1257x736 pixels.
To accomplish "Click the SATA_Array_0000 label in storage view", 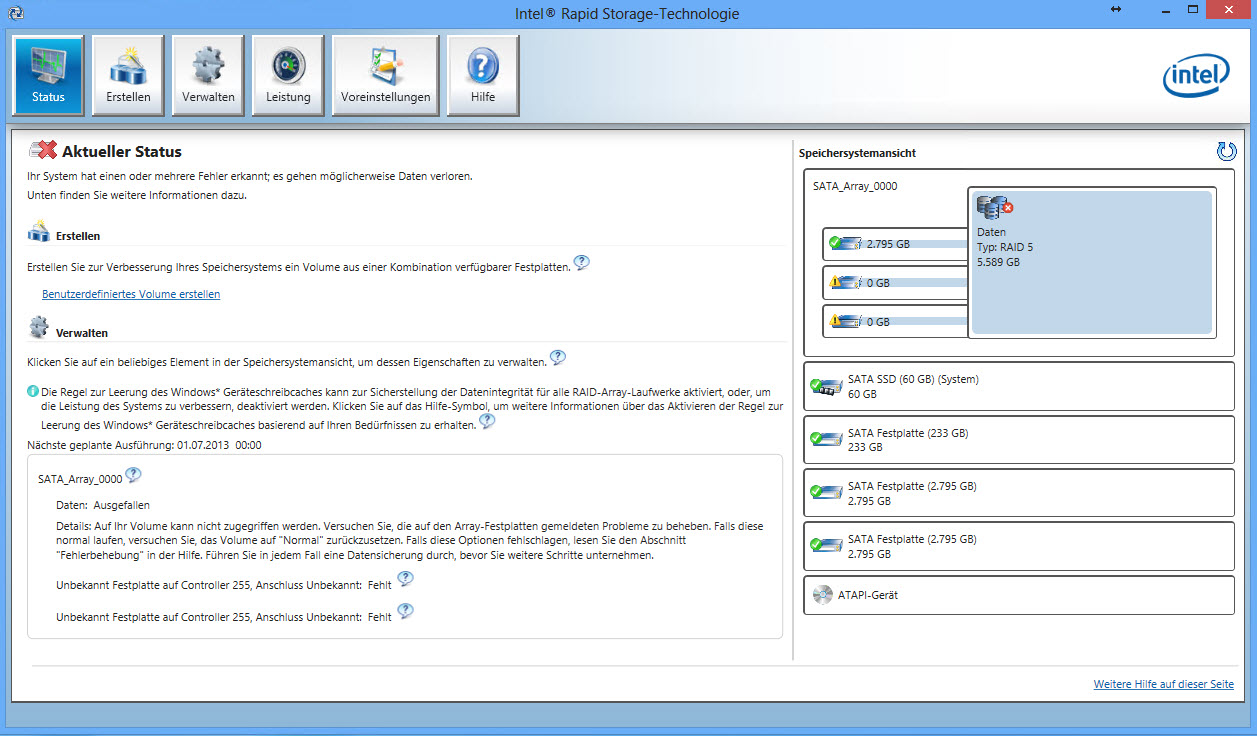I will (x=853, y=186).
